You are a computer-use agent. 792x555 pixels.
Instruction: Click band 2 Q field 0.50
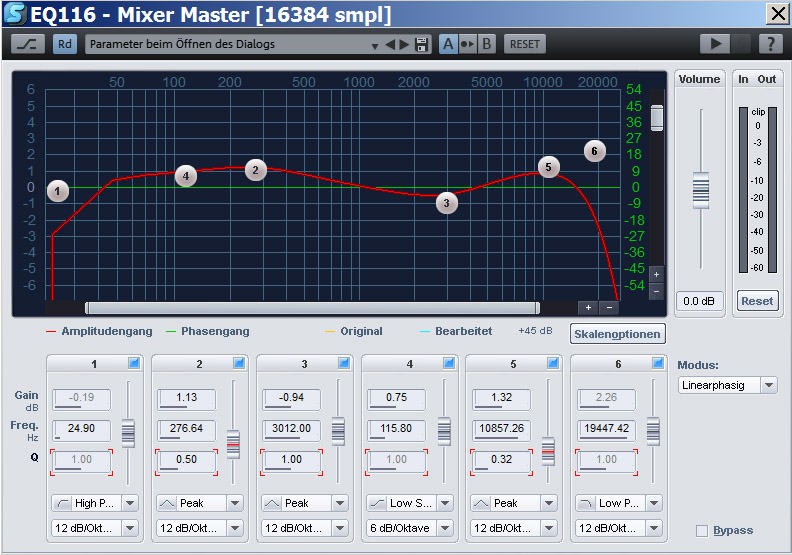(x=186, y=461)
